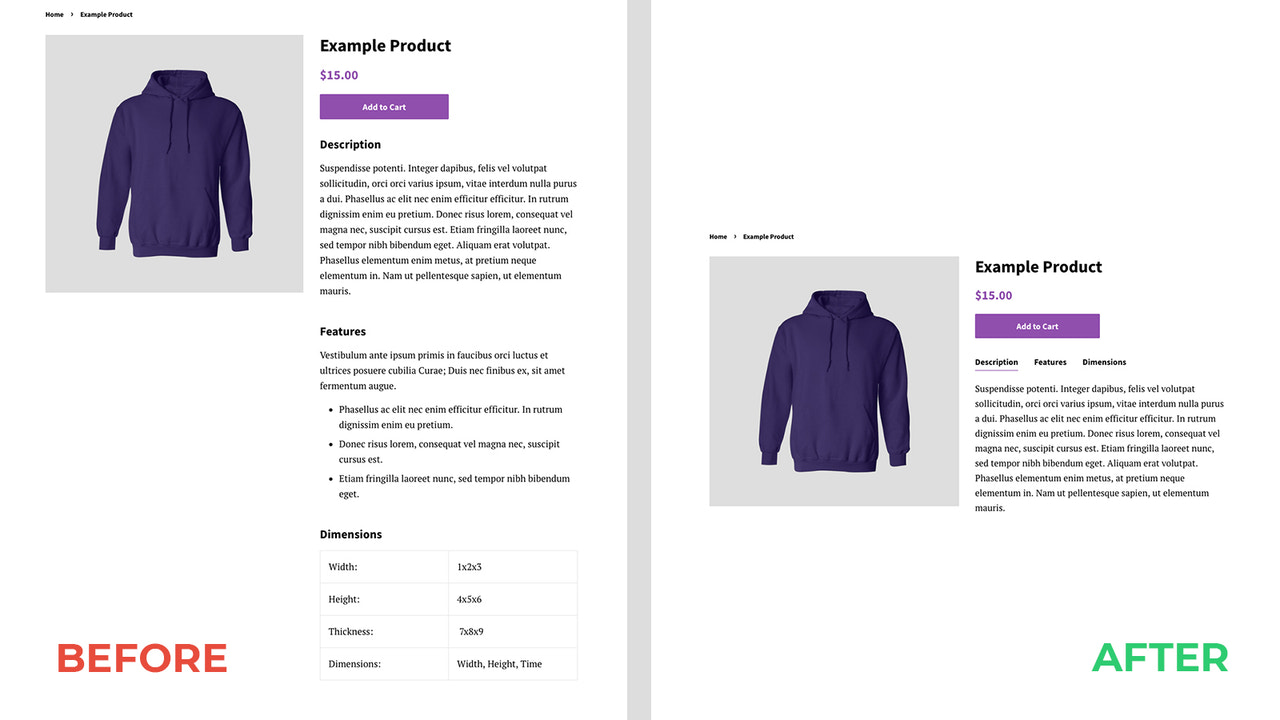
Task: Switch to the Dimensions tab
Action: click(x=1104, y=361)
